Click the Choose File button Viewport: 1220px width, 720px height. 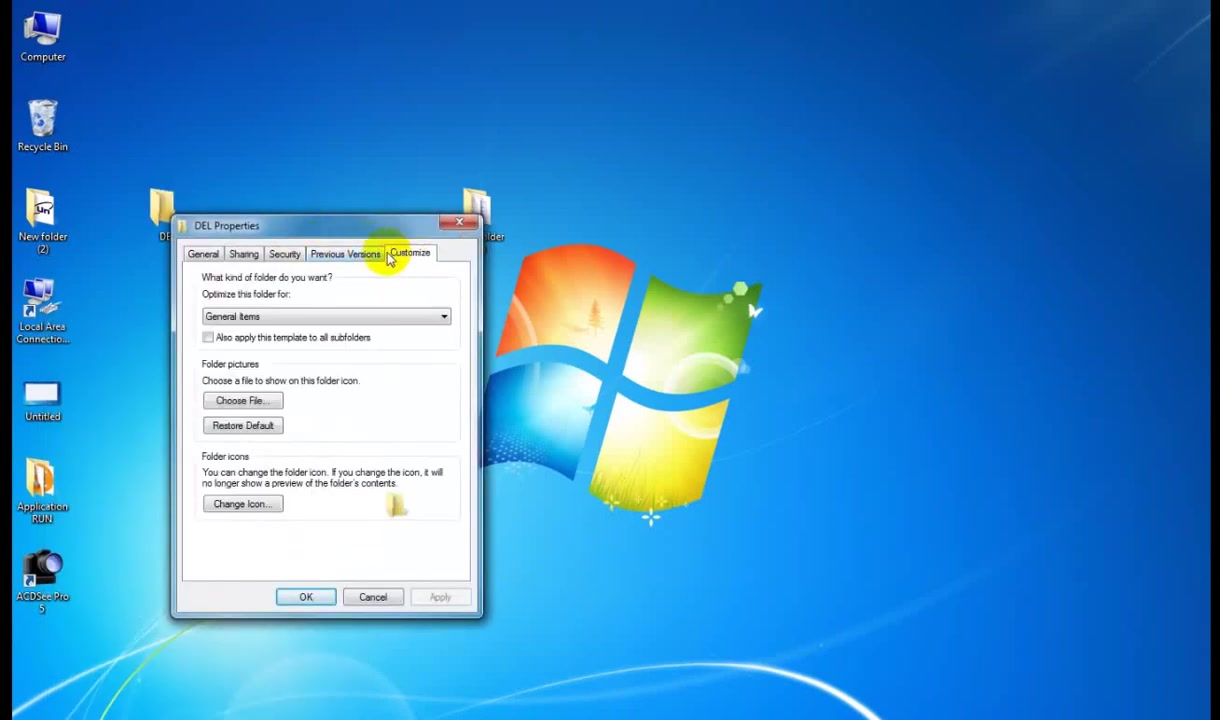tap(243, 401)
